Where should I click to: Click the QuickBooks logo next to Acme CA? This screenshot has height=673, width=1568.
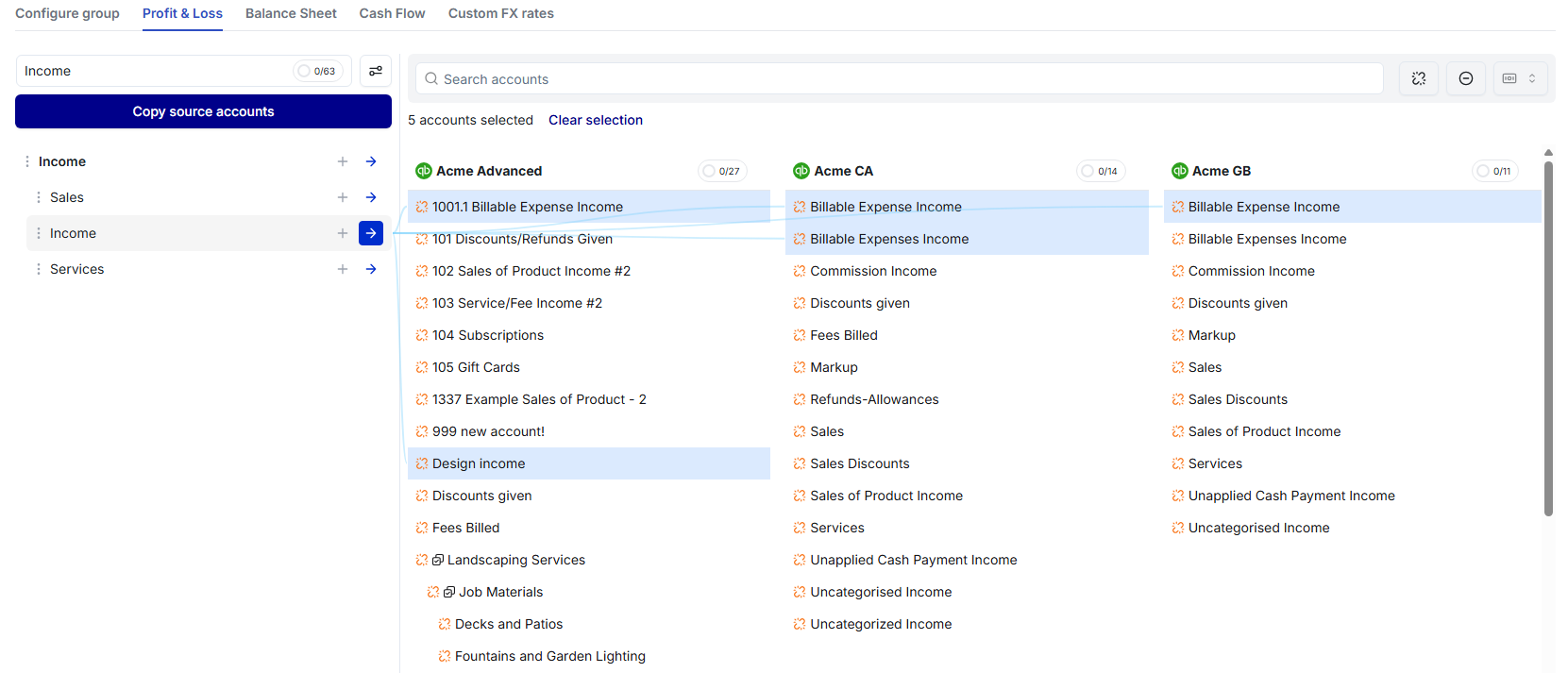click(x=801, y=171)
